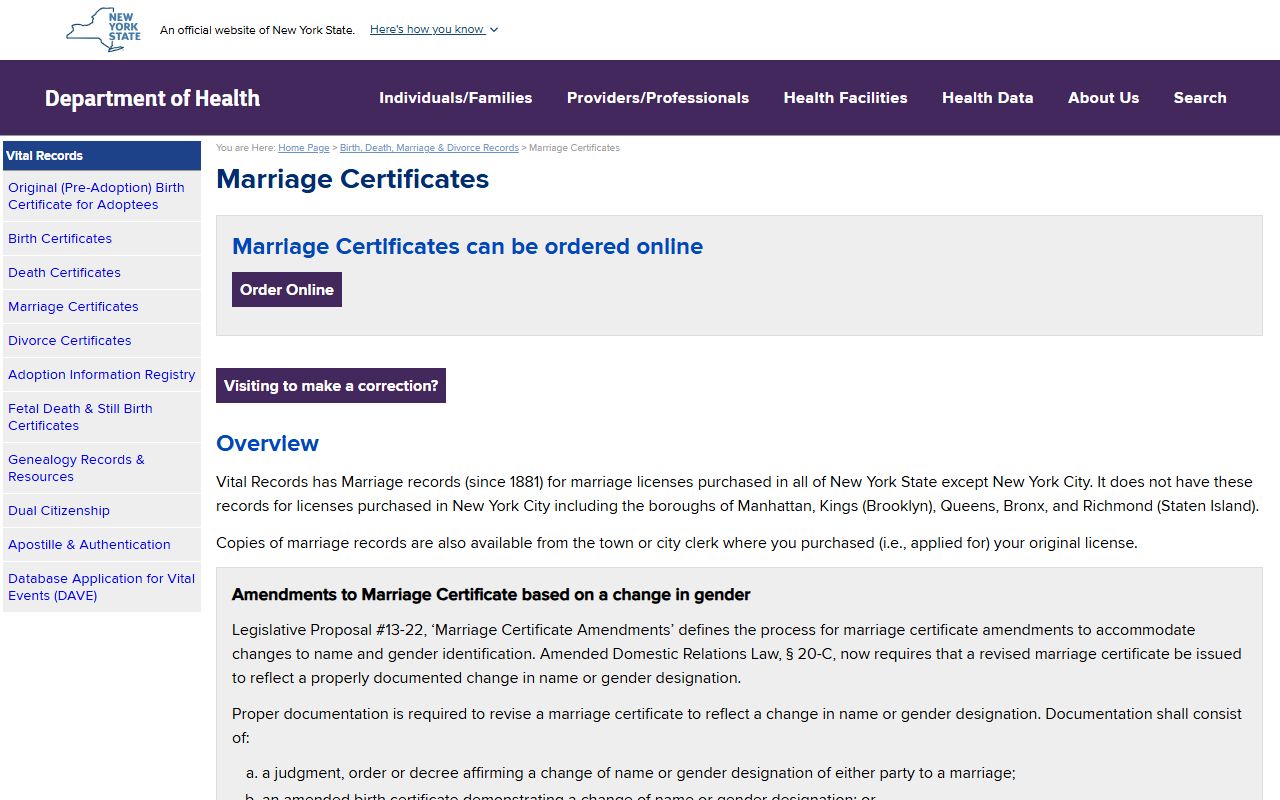Viewport: 1280px width, 800px height.
Task: Open Apostille & Authentication link
Action: pyautogui.click(x=102, y=545)
